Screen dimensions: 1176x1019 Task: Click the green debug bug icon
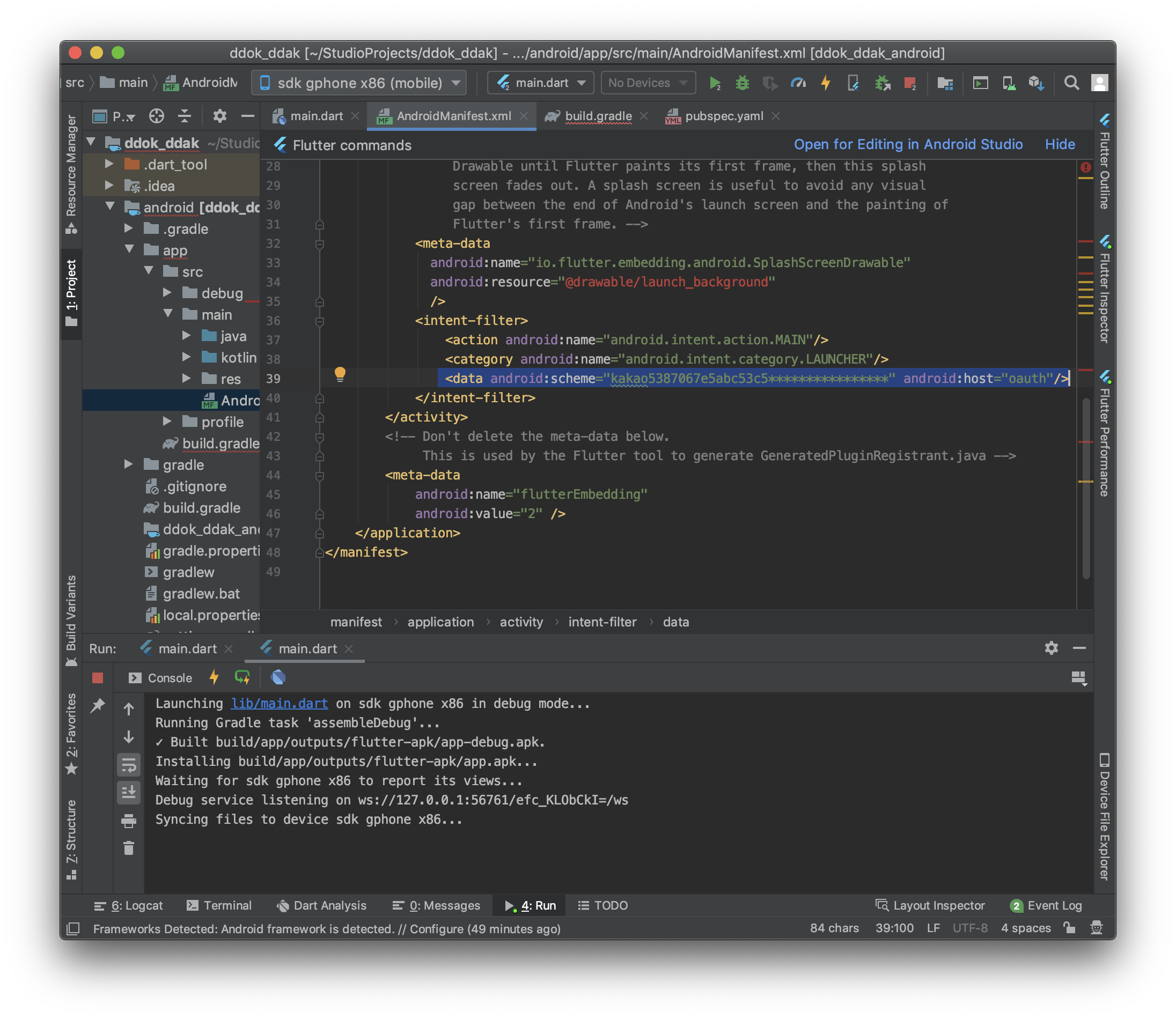742,83
